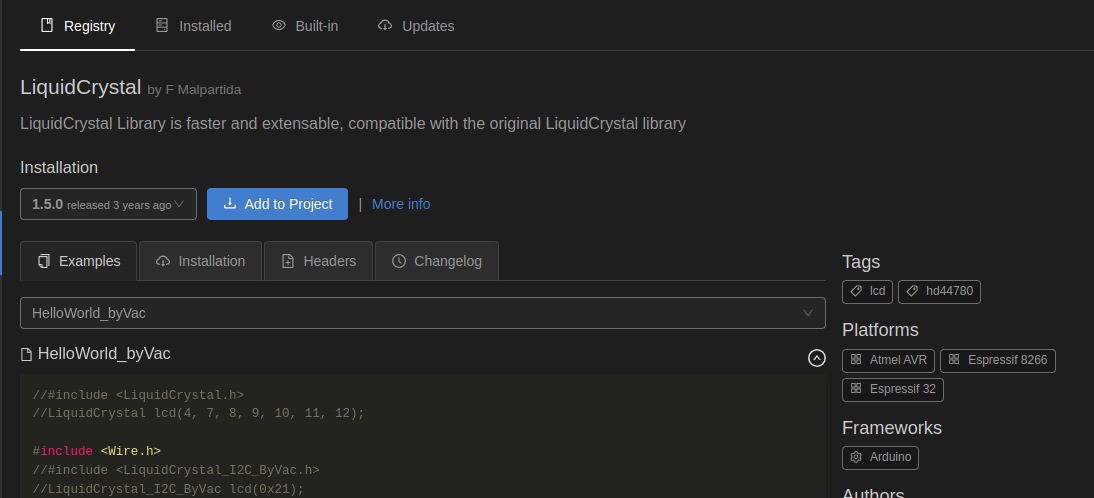Open the Built-in libraries tab

[305, 26]
